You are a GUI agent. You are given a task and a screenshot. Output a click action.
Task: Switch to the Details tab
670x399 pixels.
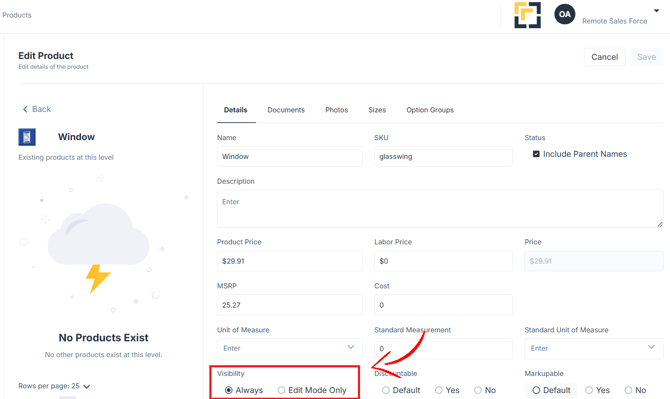235,110
